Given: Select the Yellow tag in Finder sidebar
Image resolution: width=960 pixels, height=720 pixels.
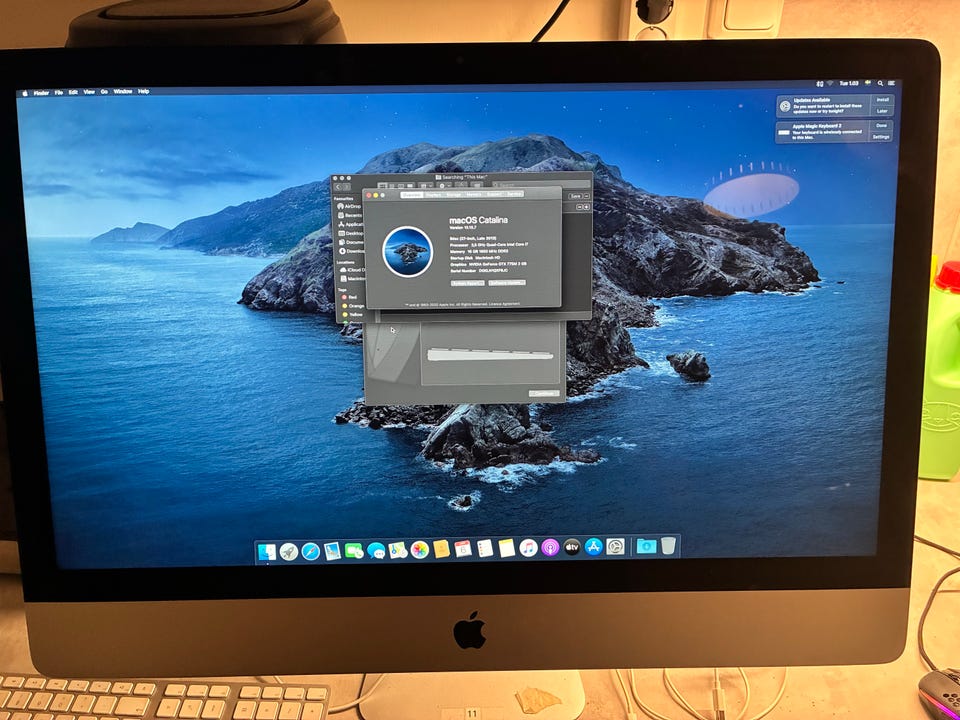Looking at the screenshot, I should pos(352,315).
